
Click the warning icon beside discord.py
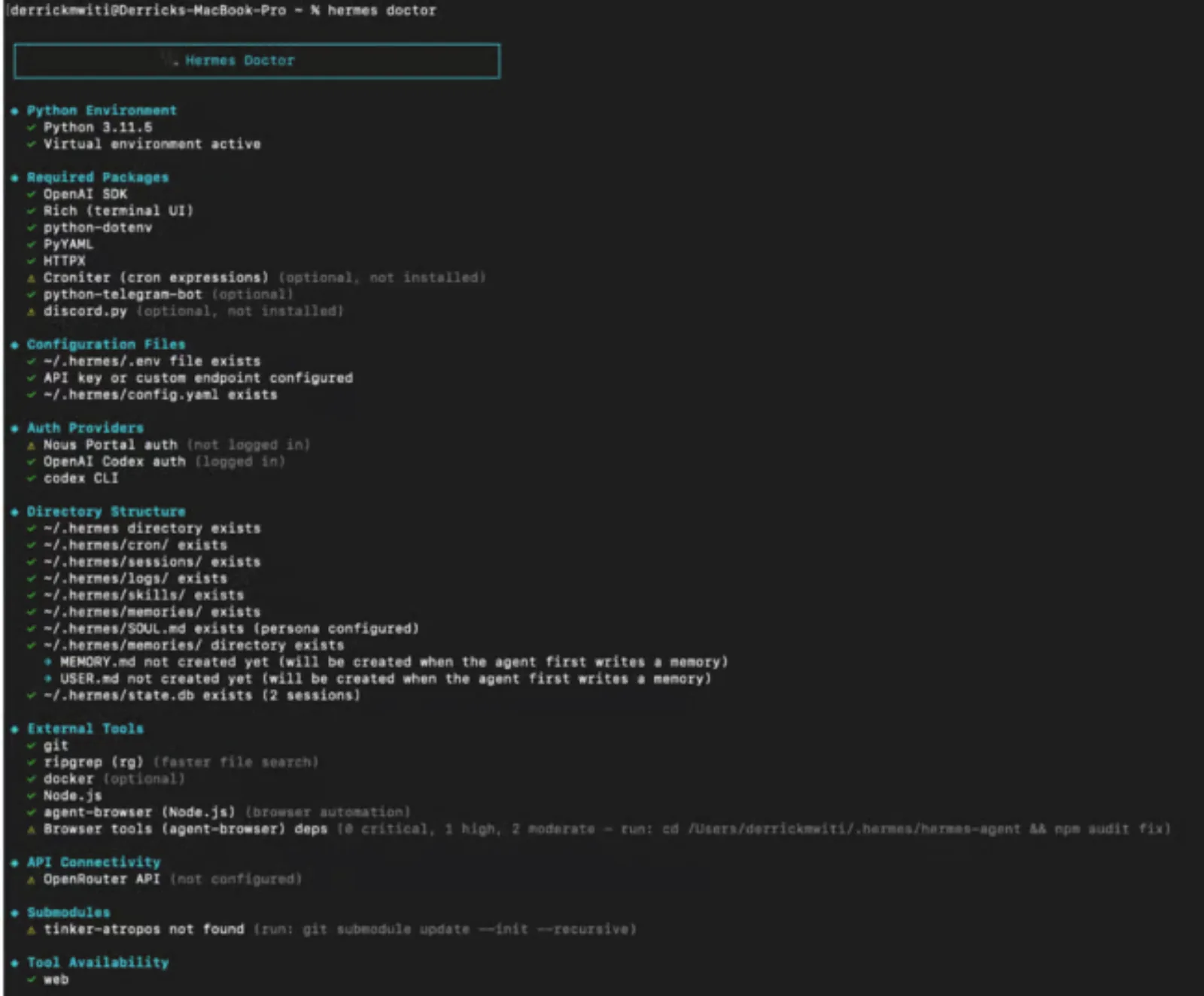(31, 311)
